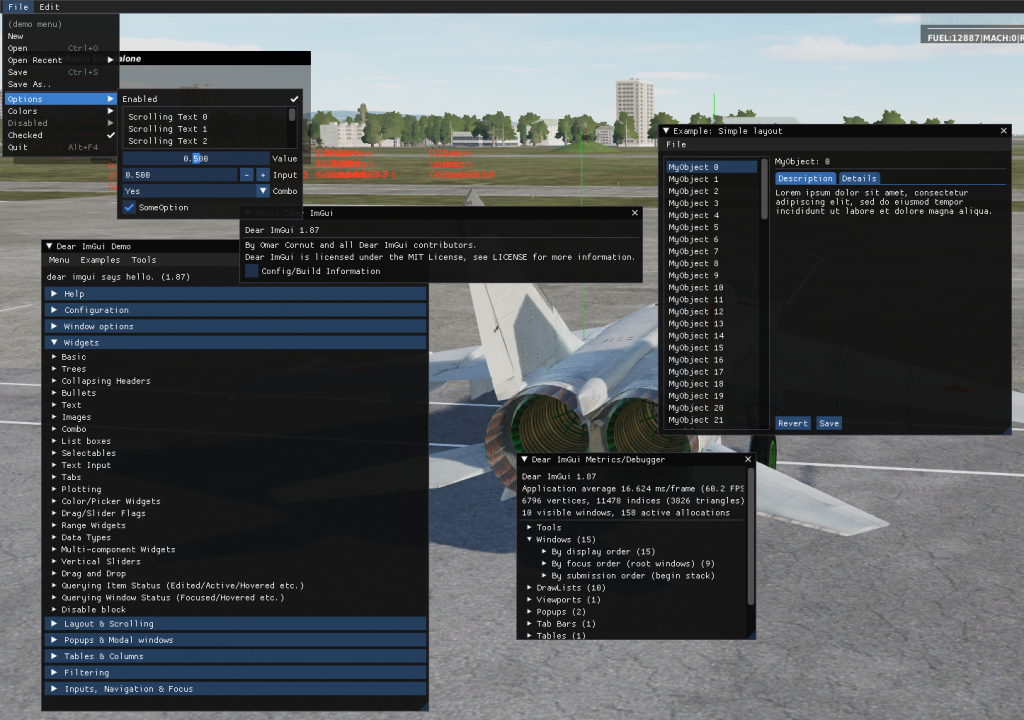1024x720 pixels.
Task: Switch to the Details tab
Action: (x=859, y=178)
